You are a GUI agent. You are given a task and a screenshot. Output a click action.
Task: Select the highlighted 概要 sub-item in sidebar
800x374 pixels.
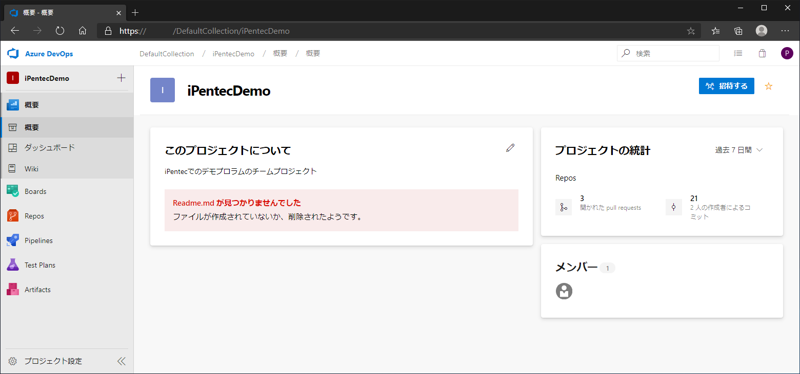pos(67,127)
